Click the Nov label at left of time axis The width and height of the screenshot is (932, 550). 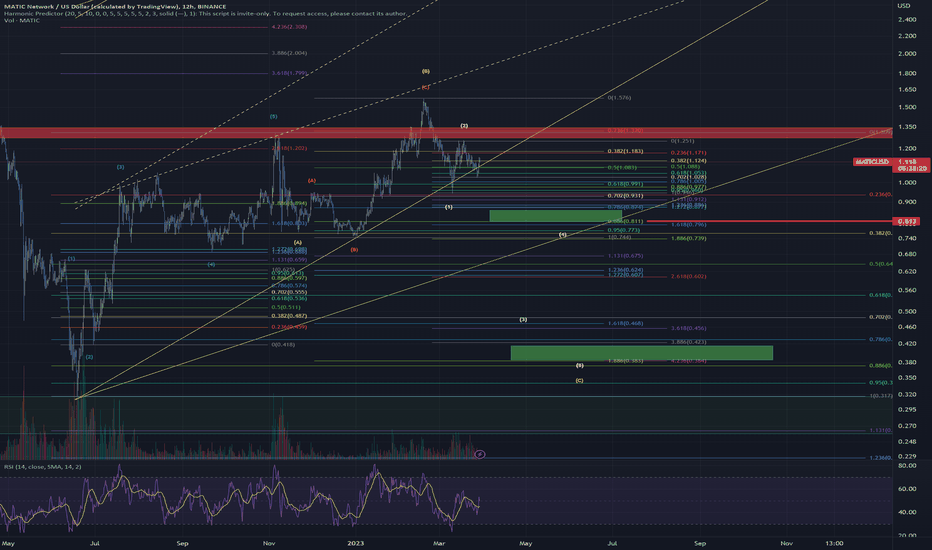269,543
